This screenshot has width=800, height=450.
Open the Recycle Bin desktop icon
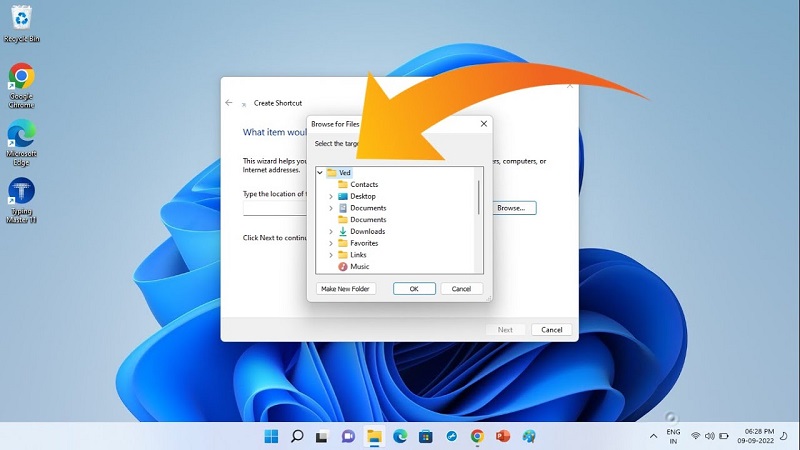click(21, 23)
